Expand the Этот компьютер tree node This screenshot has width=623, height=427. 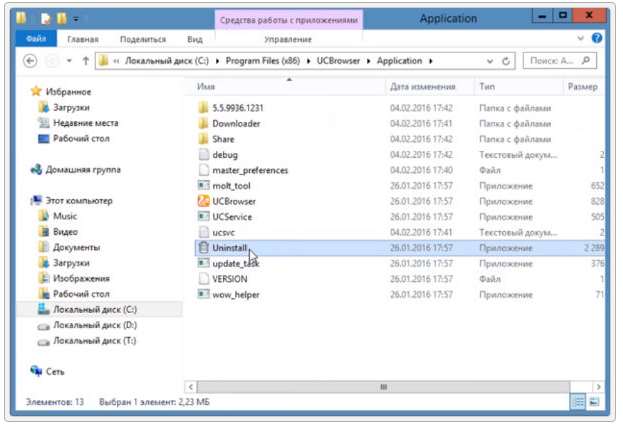pos(23,200)
